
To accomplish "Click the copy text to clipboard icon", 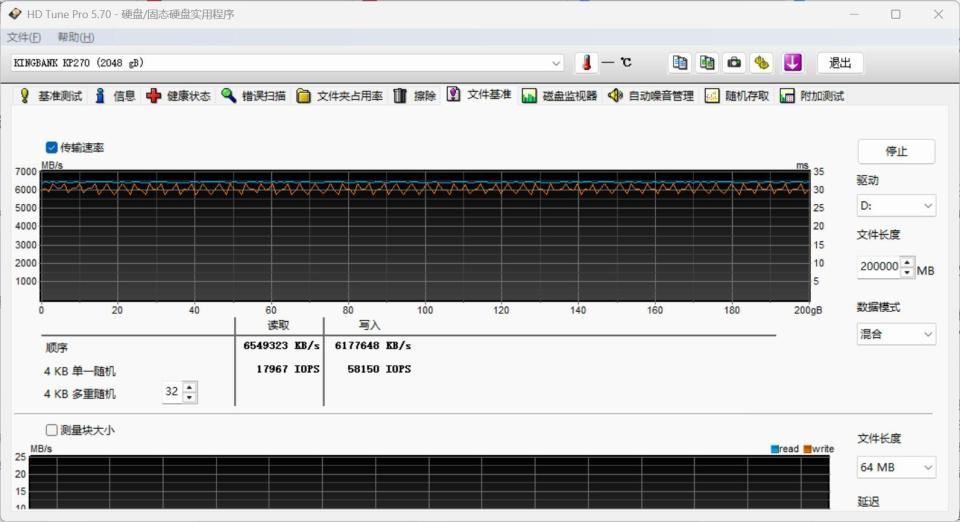I will tap(680, 63).
